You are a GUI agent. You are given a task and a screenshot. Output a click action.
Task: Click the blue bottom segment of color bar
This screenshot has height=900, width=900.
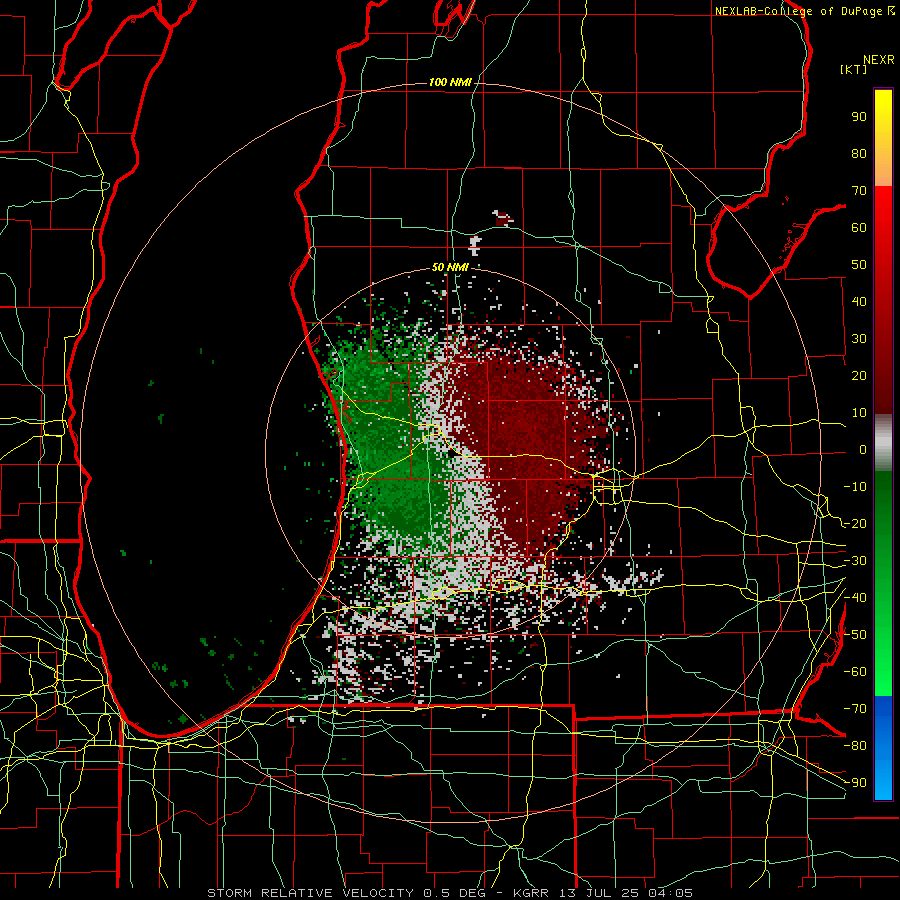(883, 748)
